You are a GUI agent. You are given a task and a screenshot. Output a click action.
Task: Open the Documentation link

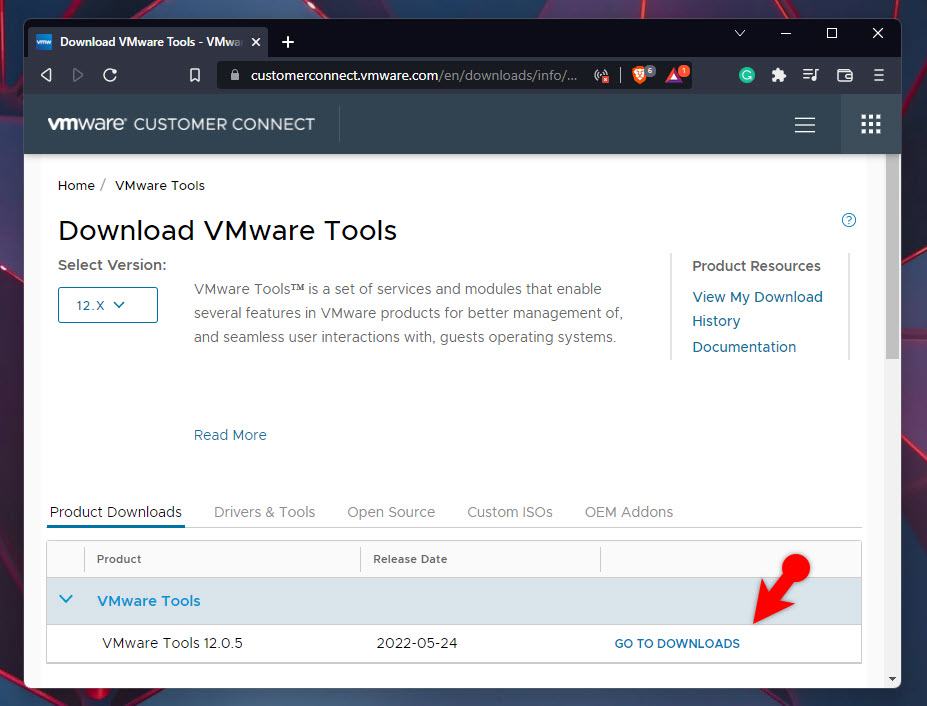coord(744,347)
